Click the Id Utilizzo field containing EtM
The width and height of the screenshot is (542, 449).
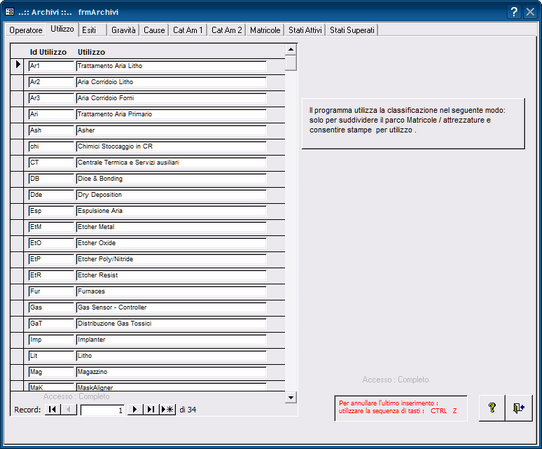pos(51,227)
